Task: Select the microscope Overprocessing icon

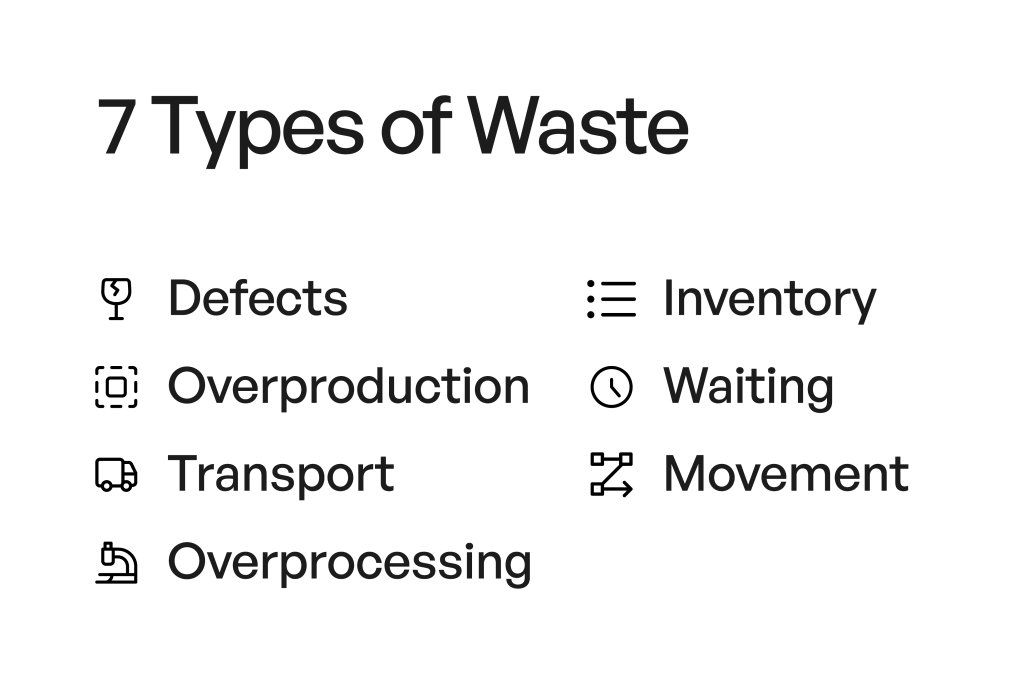Action: (x=116, y=562)
